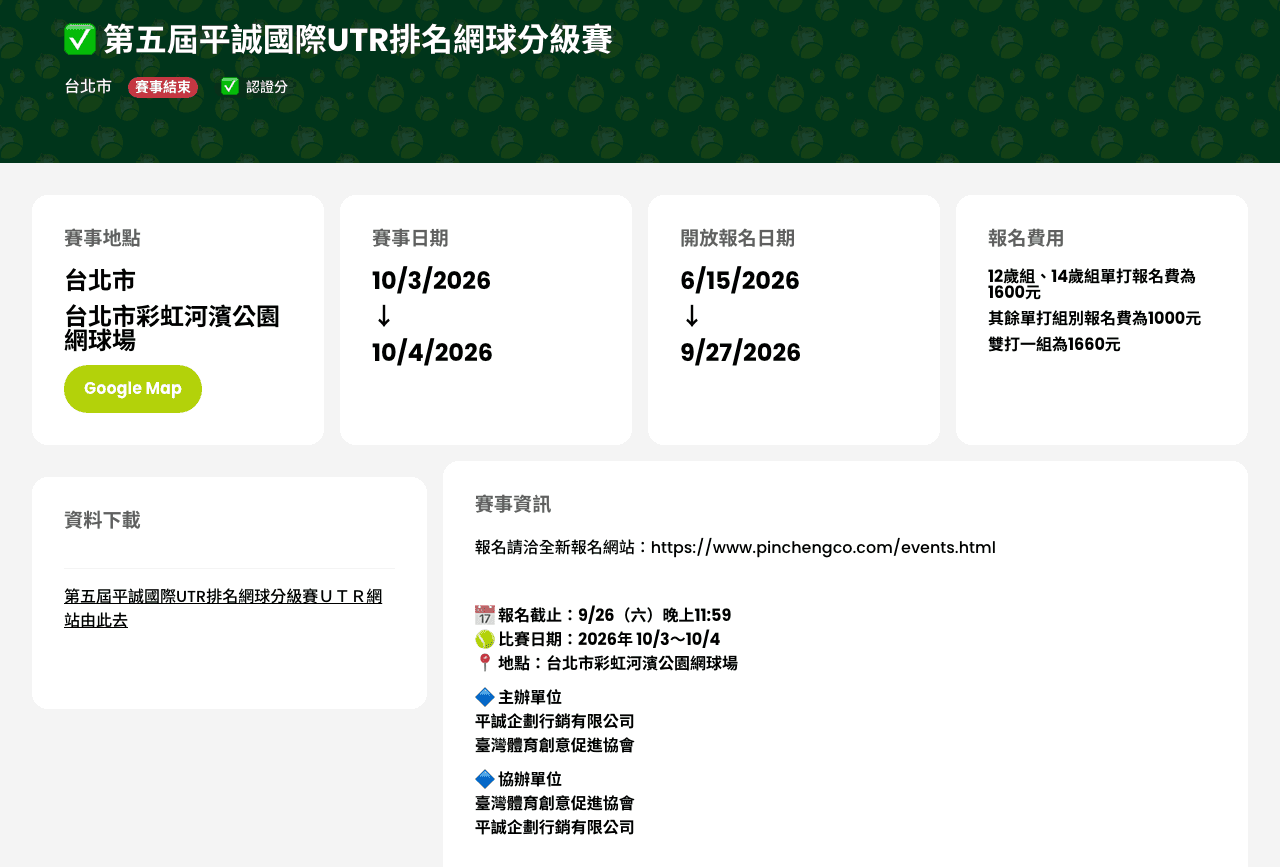Click the 資料下載 panel heading
This screenshot has width=1280, height=867.
(x=102, y=520)
